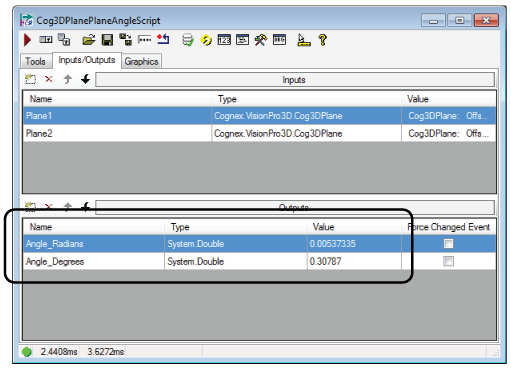The width and height of the screenshot is (511, 368).
Task: Click the Plane2 type cell Cognex.VisionPro3D.Cog3DPlane
Action: [306, 133]
